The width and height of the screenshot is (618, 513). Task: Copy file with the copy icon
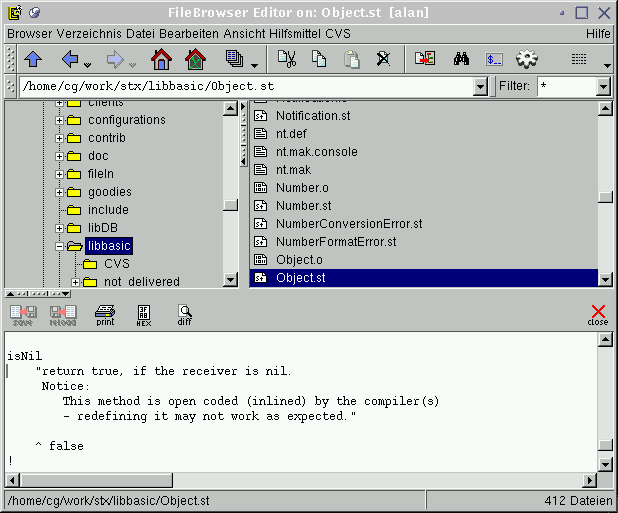coord(319,59)
